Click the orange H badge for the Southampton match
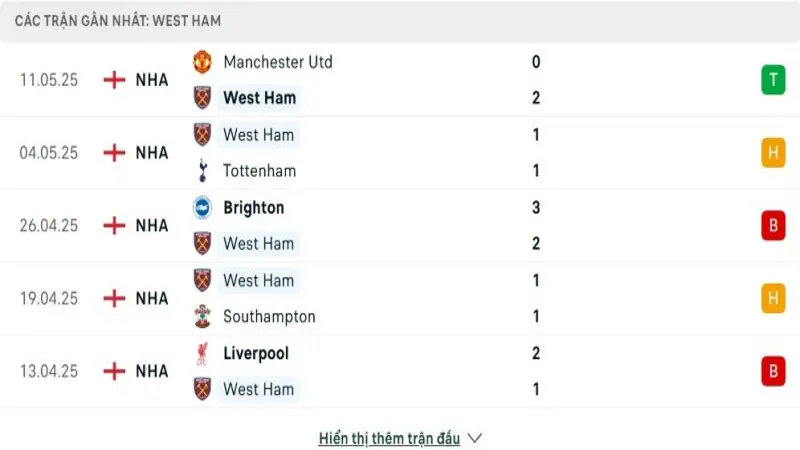Image resolution: width=800 pixels, height=450 pixels. tap(773, 298)
